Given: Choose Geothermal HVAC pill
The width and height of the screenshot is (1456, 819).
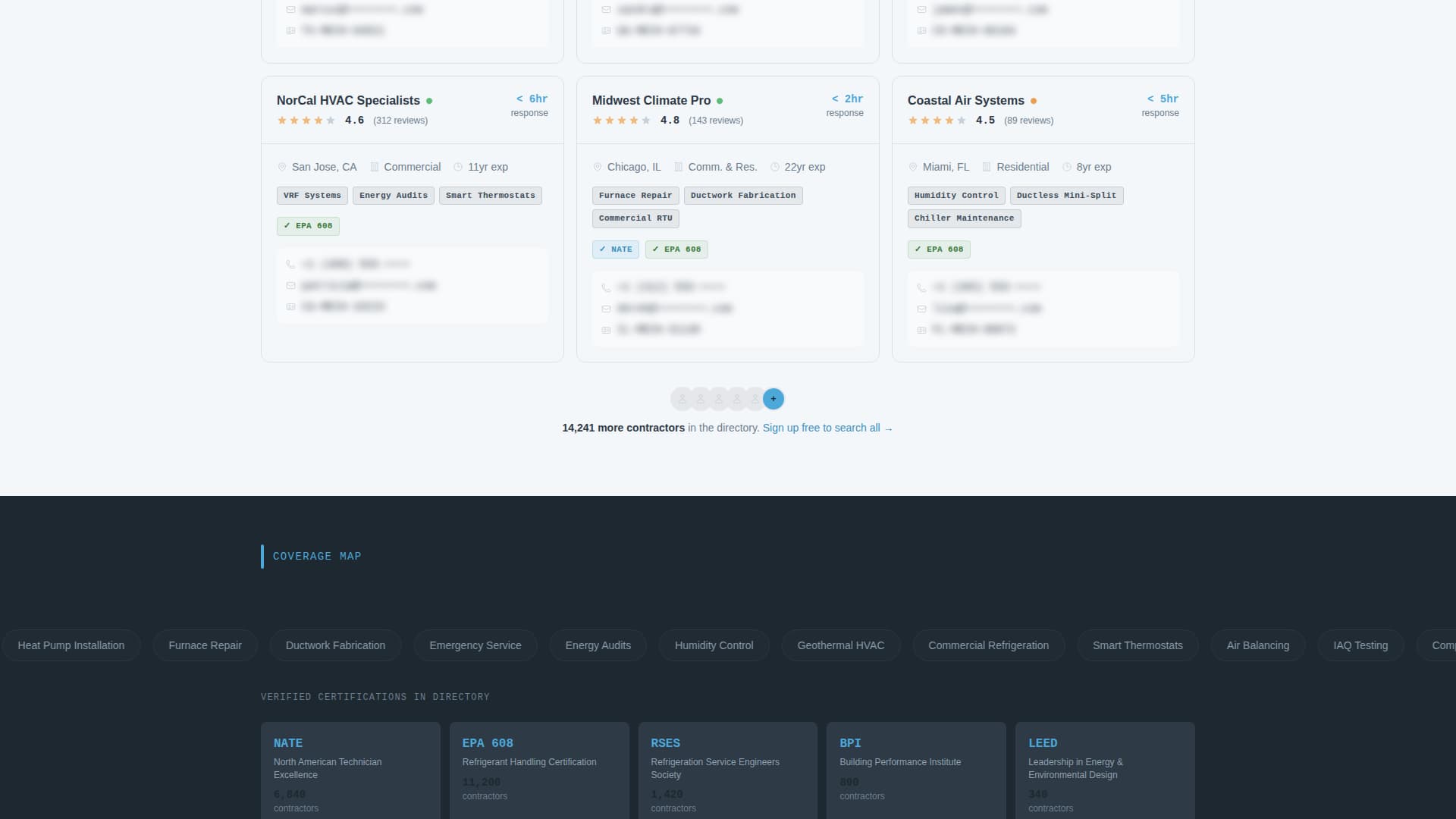Looking at the screenshot, I should (x=841, y=645).
